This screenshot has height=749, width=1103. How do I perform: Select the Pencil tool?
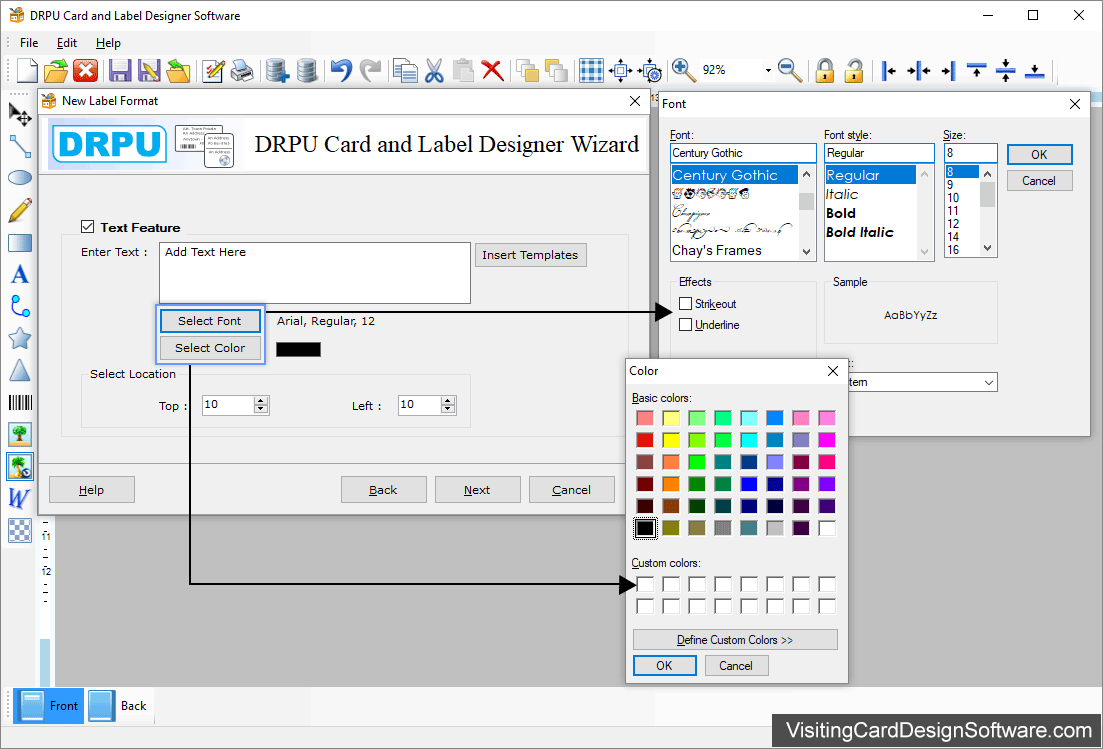point(20,210)
